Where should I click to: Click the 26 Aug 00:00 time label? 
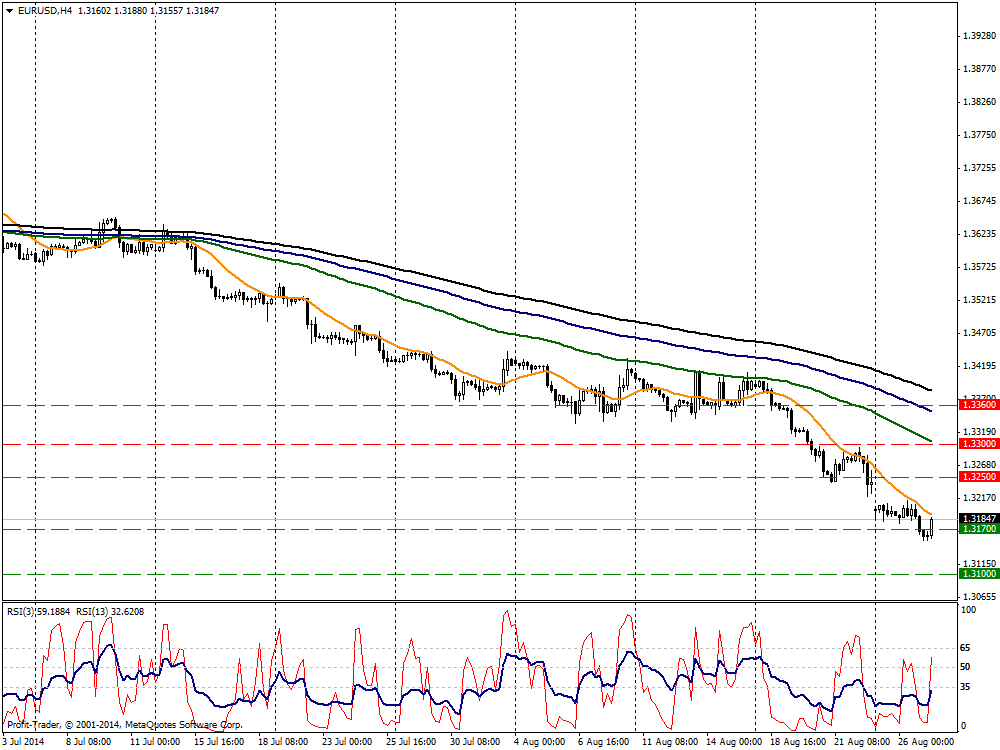point(926,742)
